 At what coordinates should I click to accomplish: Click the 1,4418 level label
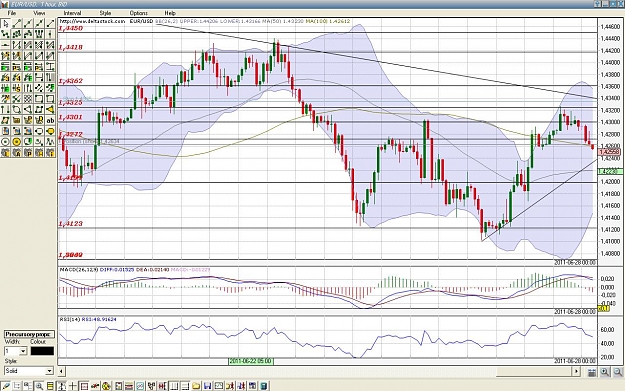(71, 47)
